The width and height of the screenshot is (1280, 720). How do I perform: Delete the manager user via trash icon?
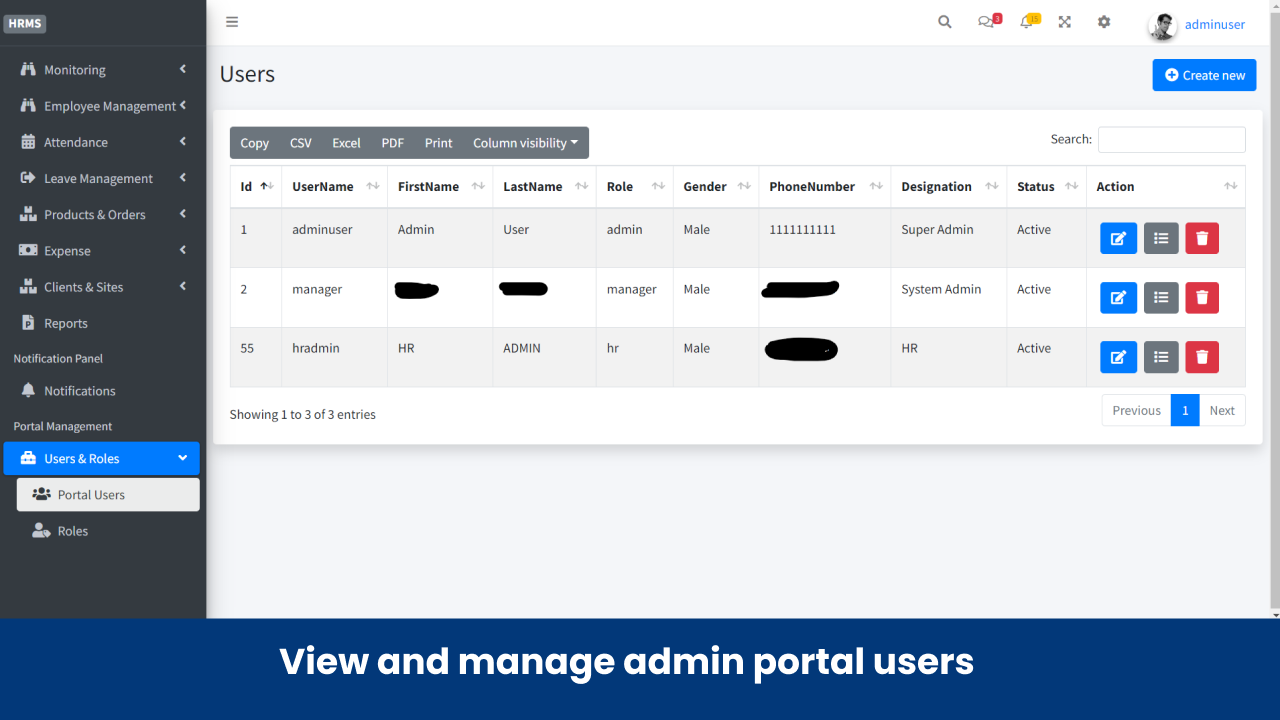1201,297
